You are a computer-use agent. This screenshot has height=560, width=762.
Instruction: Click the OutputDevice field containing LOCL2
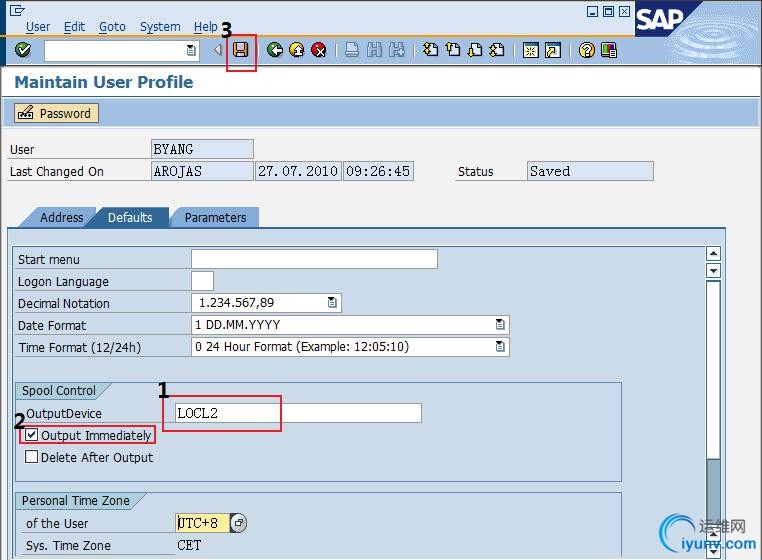pyautogui.click(x=298, y=413)
